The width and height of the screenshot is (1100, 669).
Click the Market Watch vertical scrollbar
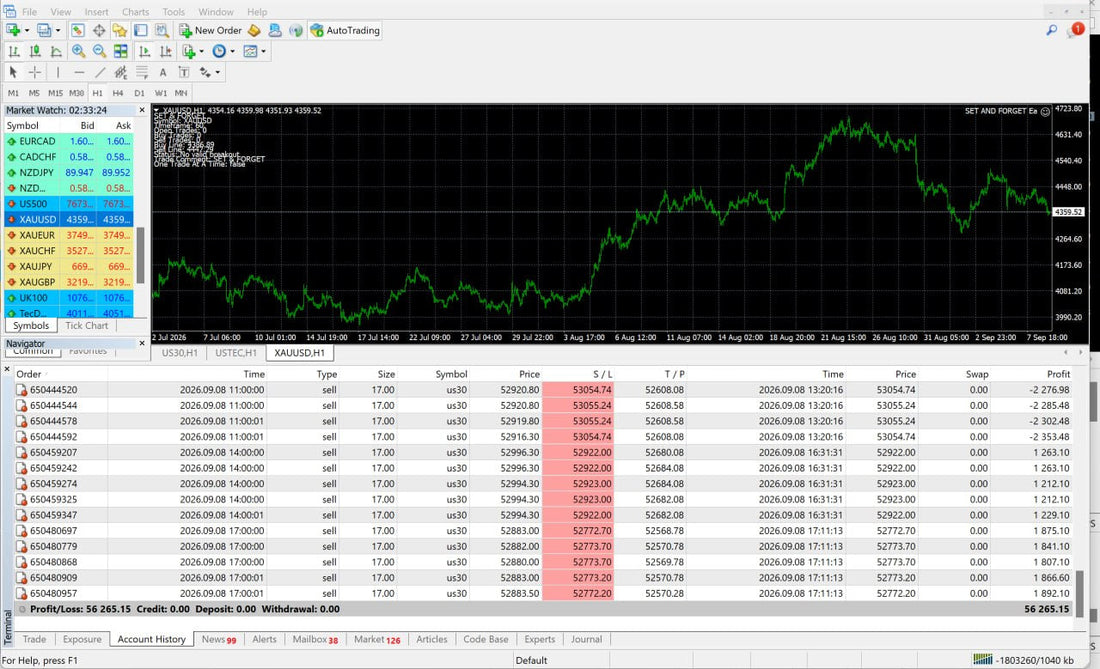(140, 255)
